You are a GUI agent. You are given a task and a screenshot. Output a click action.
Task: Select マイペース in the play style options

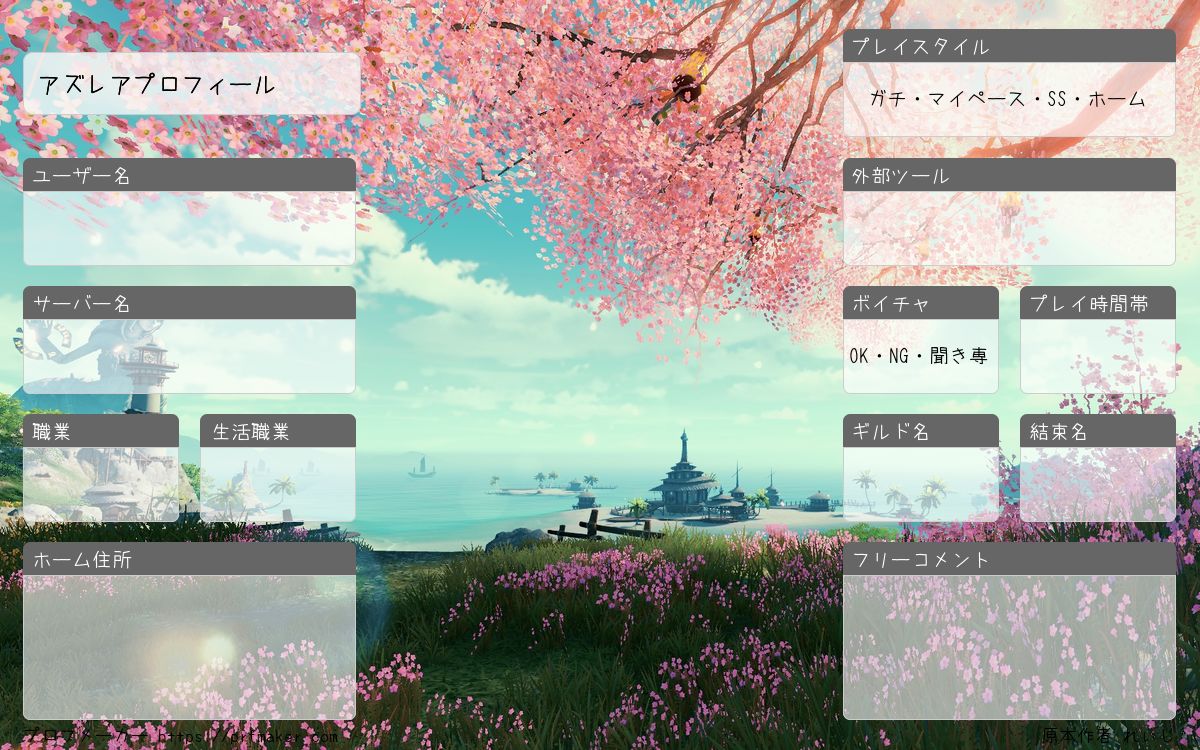click(975, 99)
